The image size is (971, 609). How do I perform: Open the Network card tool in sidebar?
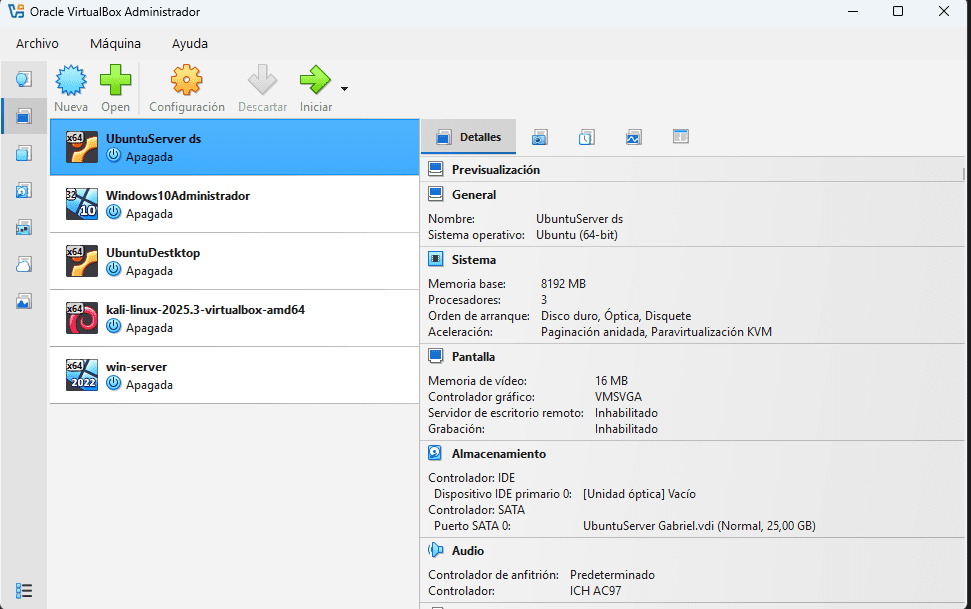click(x=24, y=227)
